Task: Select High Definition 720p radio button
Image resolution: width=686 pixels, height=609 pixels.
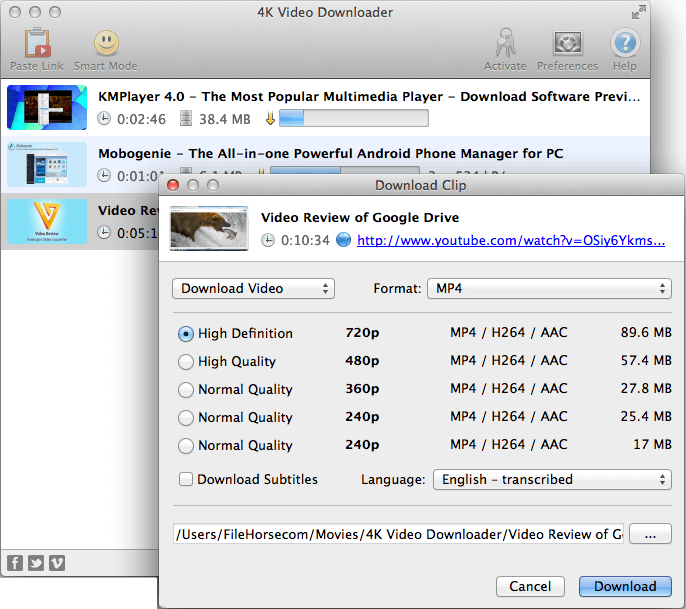Action: tap(186, 334)
